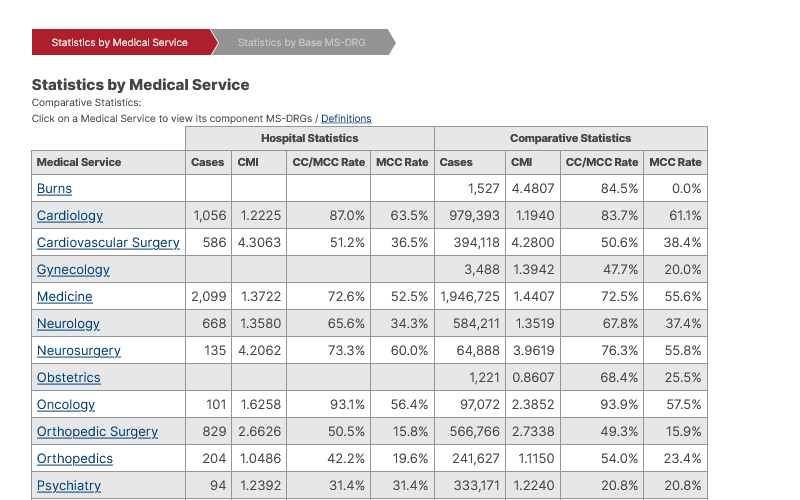Open the Statistics by Medical Service tab

pyautogui.click(x=120, y=43)
